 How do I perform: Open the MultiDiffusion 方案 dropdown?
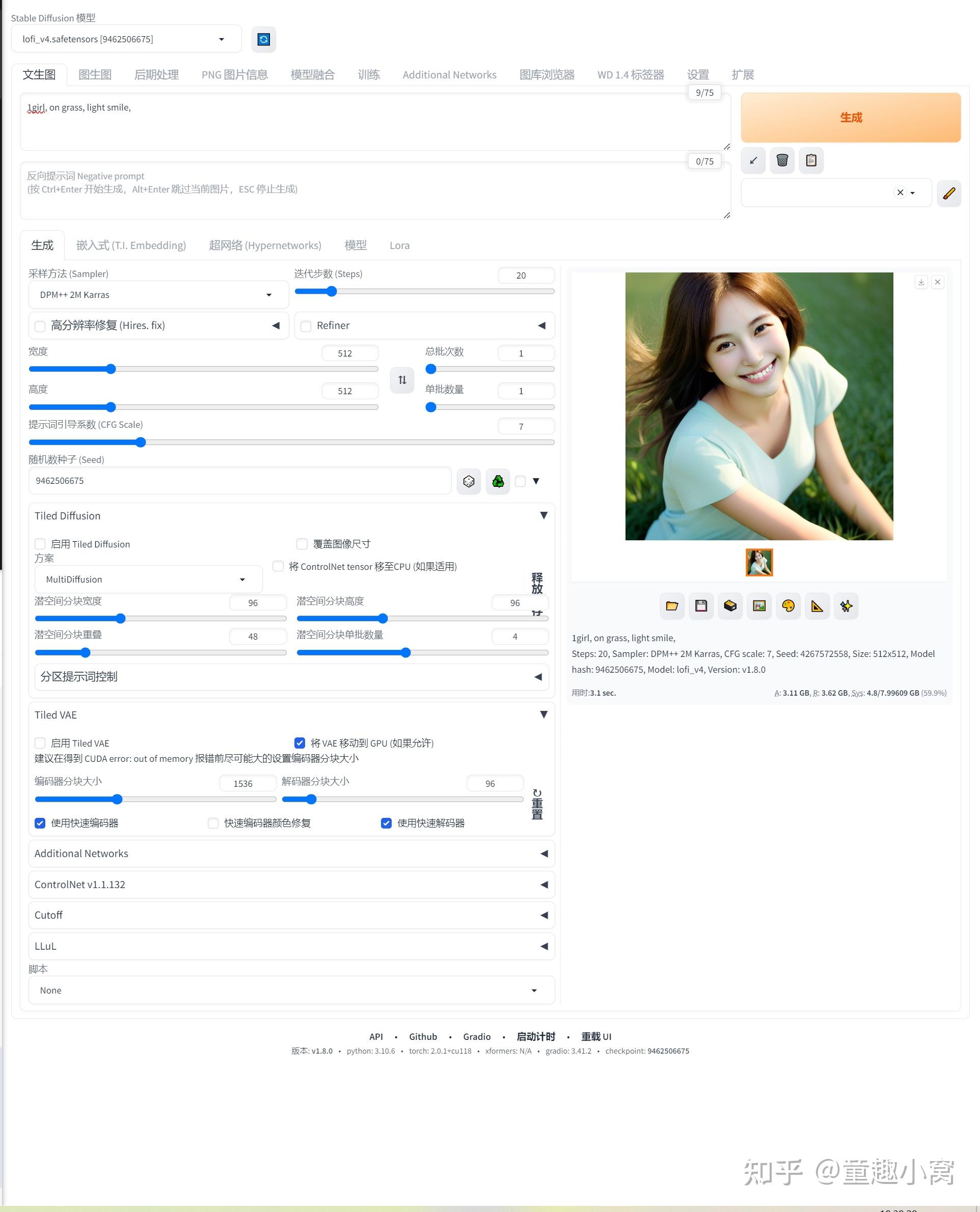click(x=148, y=579)
